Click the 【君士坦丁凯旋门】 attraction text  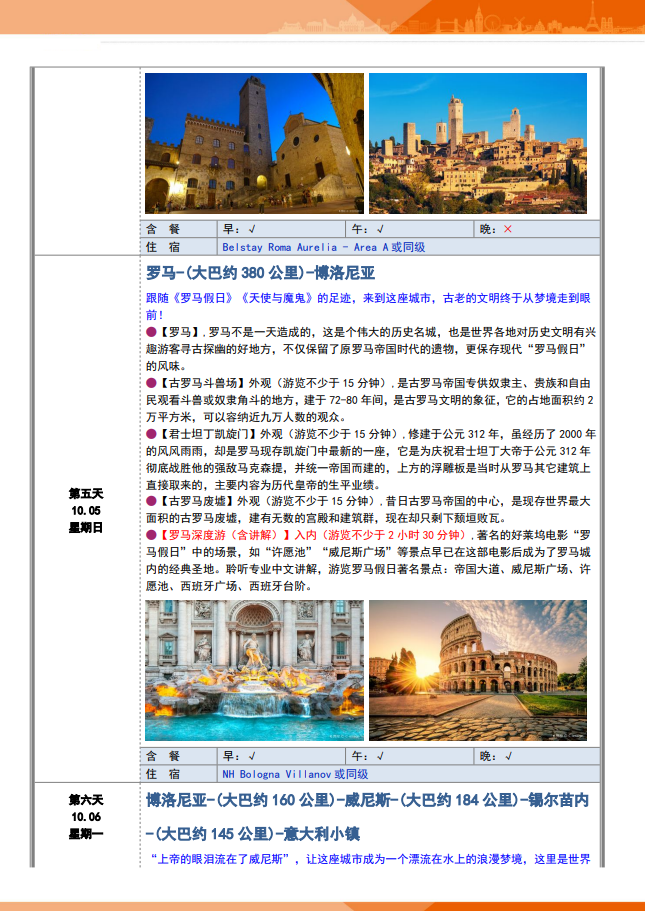click(x=209, y=434)
